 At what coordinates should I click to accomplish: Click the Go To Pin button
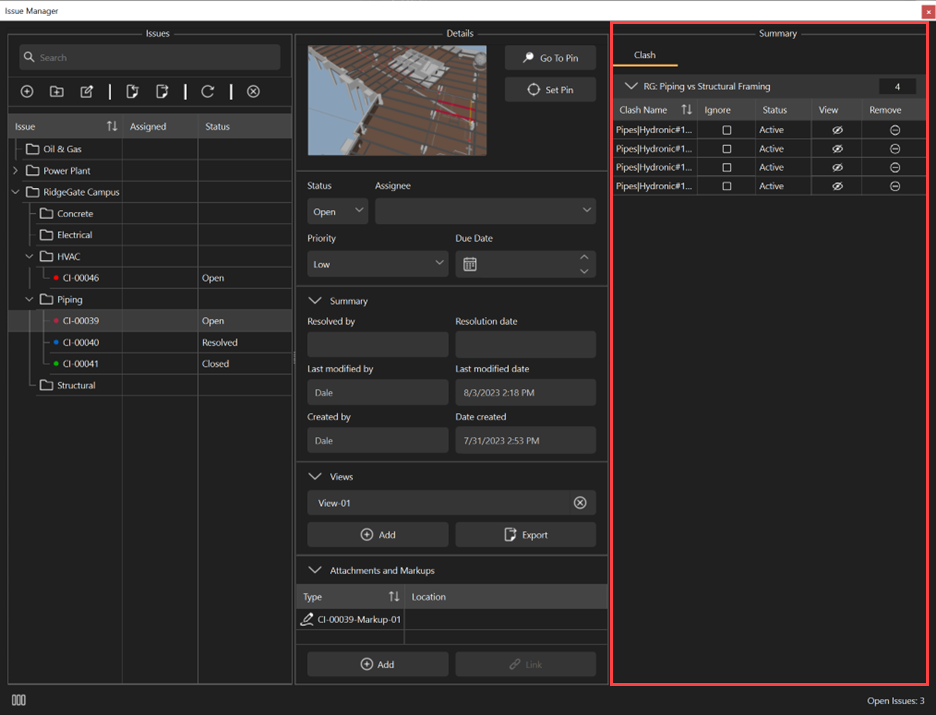(550, 58)
